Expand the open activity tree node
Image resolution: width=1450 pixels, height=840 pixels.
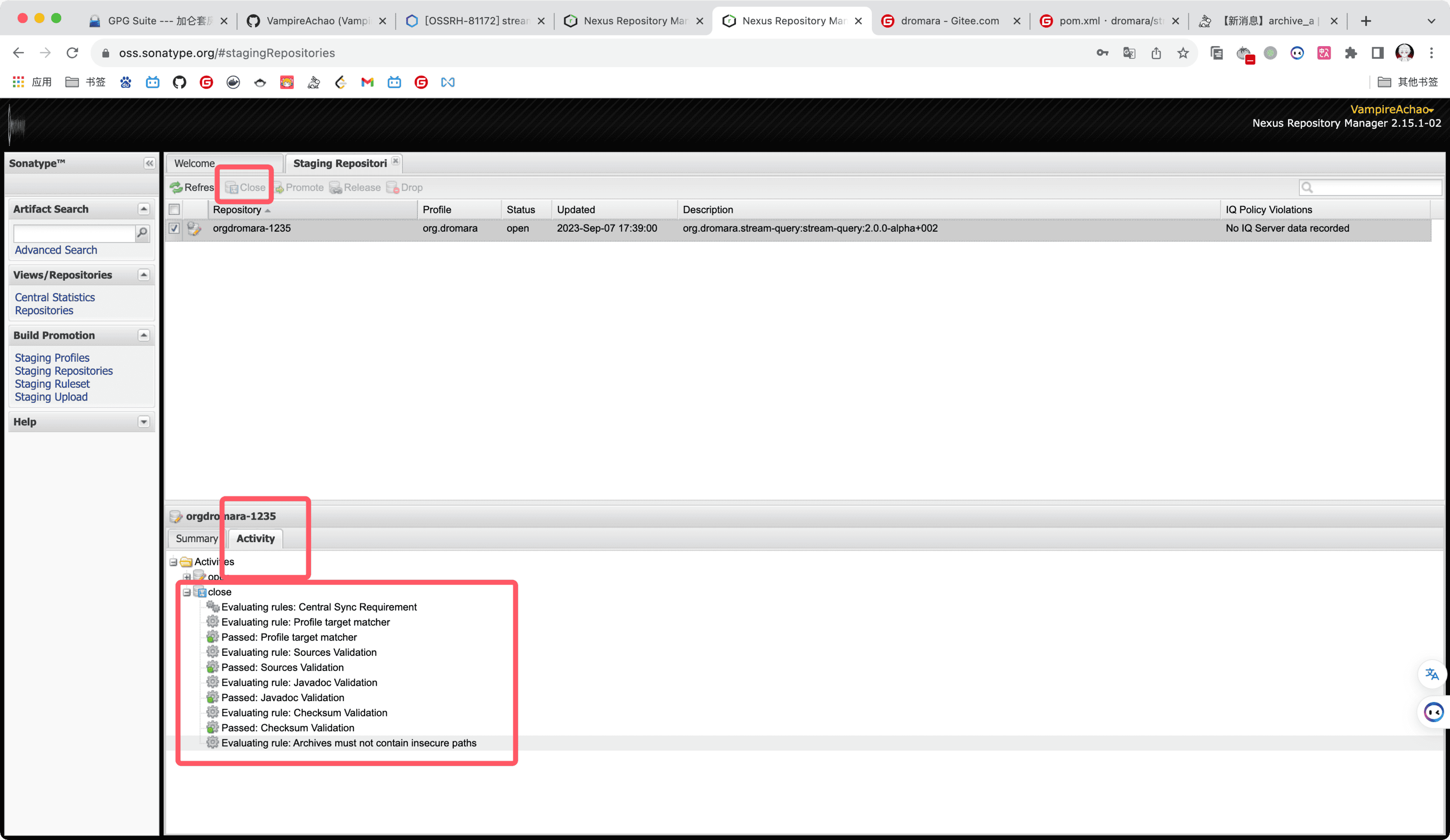tap(186, 577)
